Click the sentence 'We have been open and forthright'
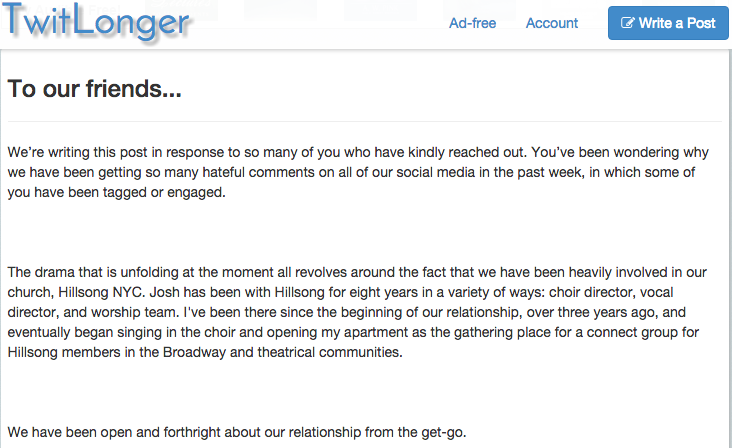Image resolution: width=732 pixels, height=448 pixels. coord(237,432)
